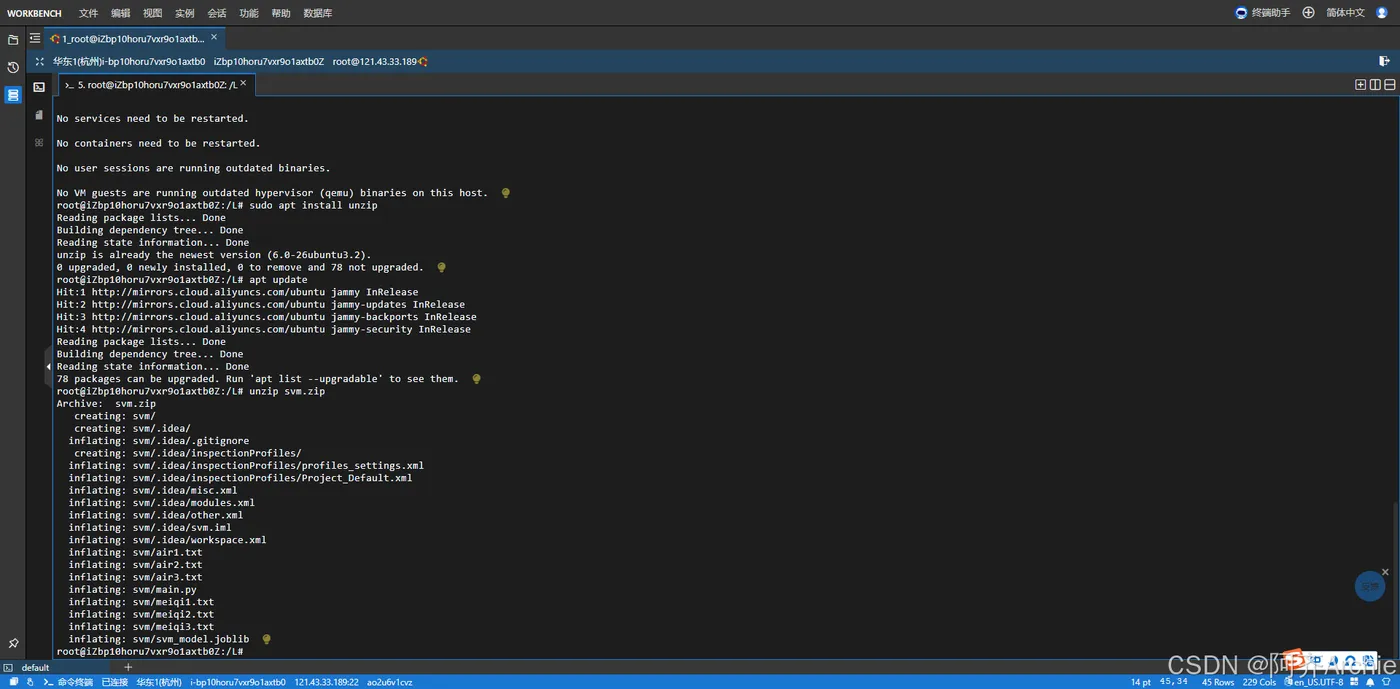This screenshot has height=689, width=1400.
Task: Click the file document icon in inner sidebar
Action: (x=39, y=115)
